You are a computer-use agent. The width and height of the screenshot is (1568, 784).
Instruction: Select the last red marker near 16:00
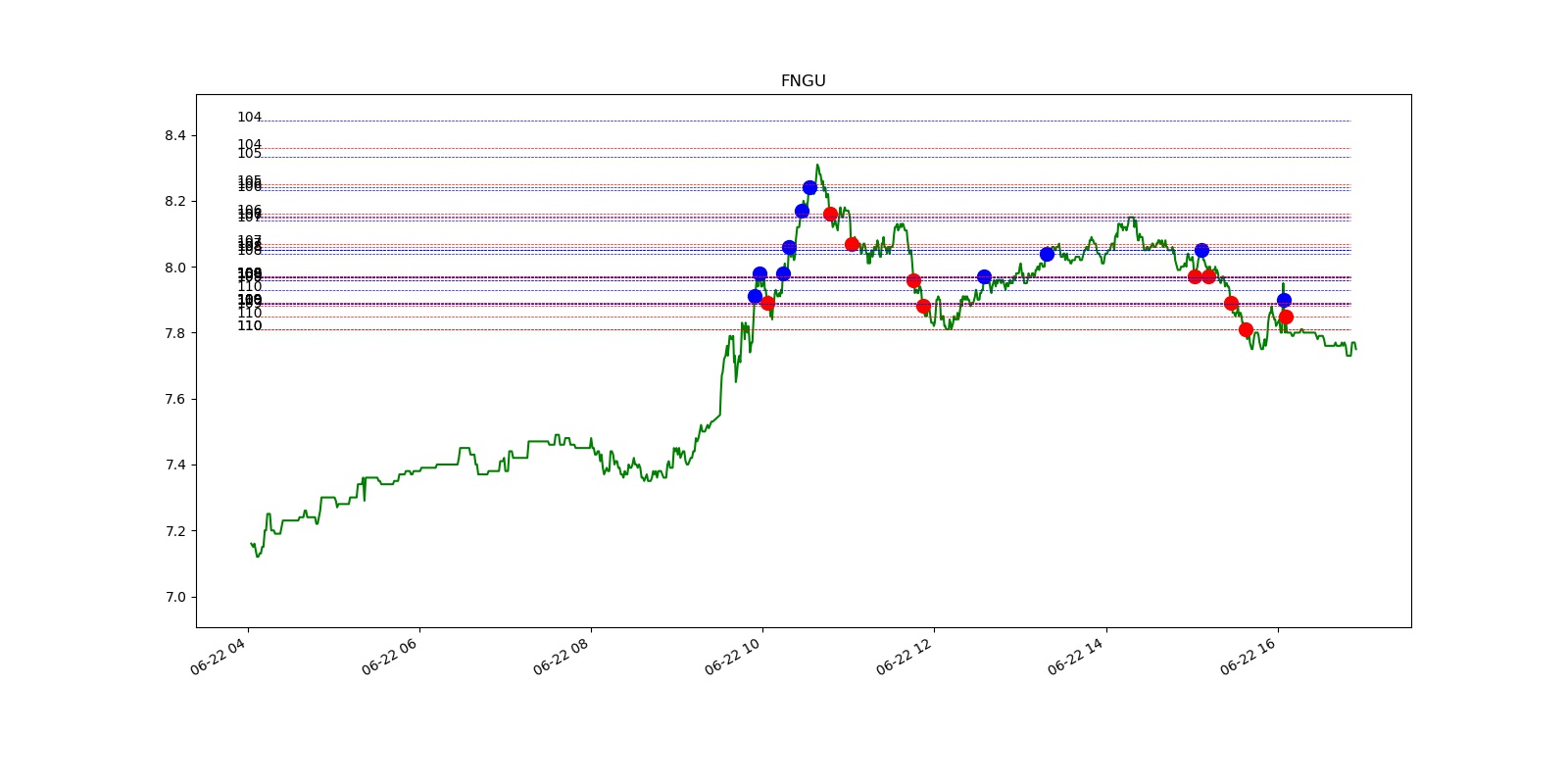click(1286, 317)
